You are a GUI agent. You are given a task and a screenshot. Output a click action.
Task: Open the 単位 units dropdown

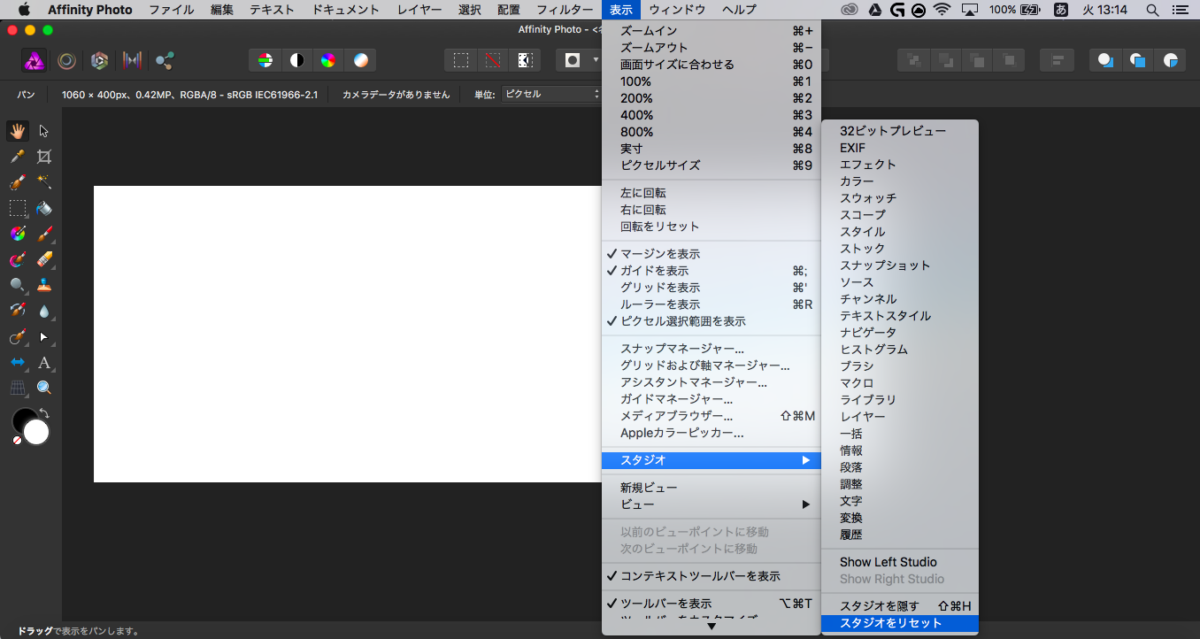pyautogui.click(x=551, y=94)
